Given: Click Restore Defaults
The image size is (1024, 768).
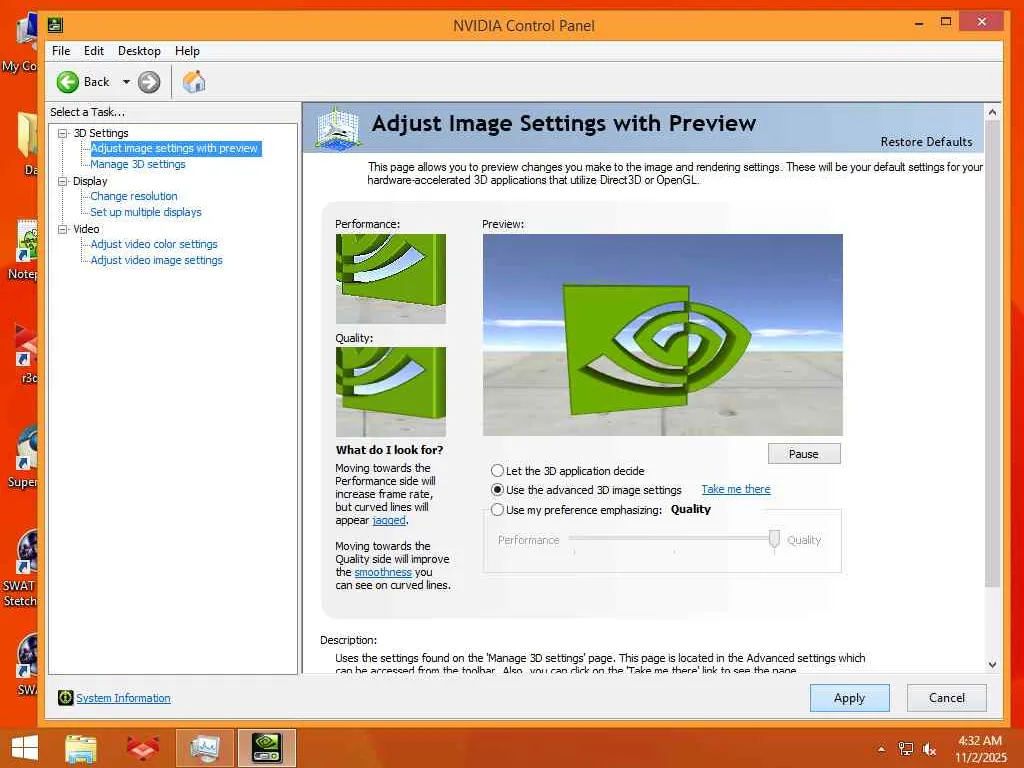Looking at the screenshot, I should click(926, 142).
